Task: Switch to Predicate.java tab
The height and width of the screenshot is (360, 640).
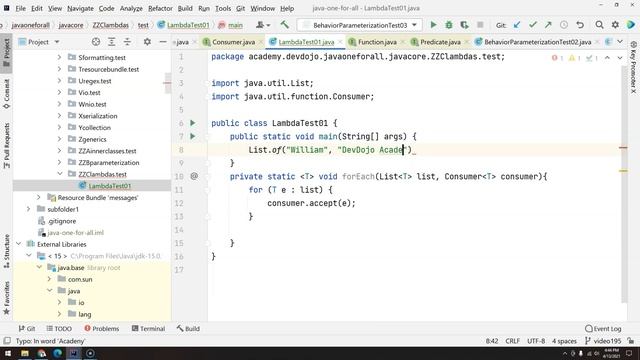Action: (440, 42)
